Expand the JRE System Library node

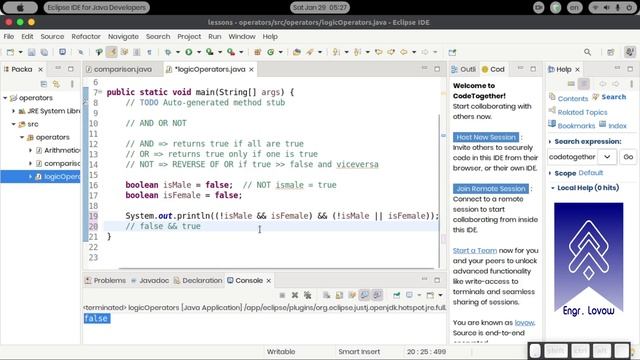13,111
